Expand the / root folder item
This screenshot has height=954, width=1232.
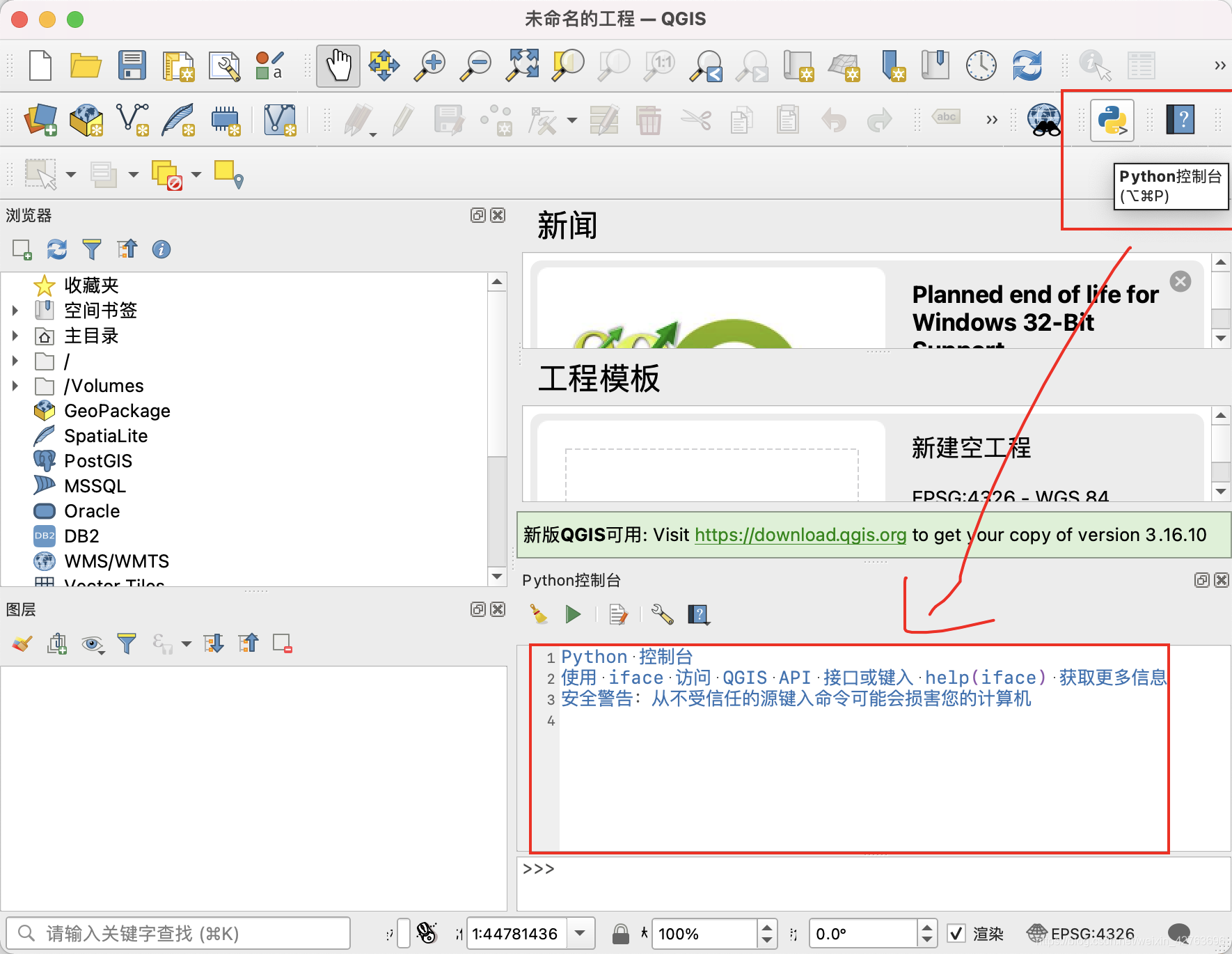[15, 361]
